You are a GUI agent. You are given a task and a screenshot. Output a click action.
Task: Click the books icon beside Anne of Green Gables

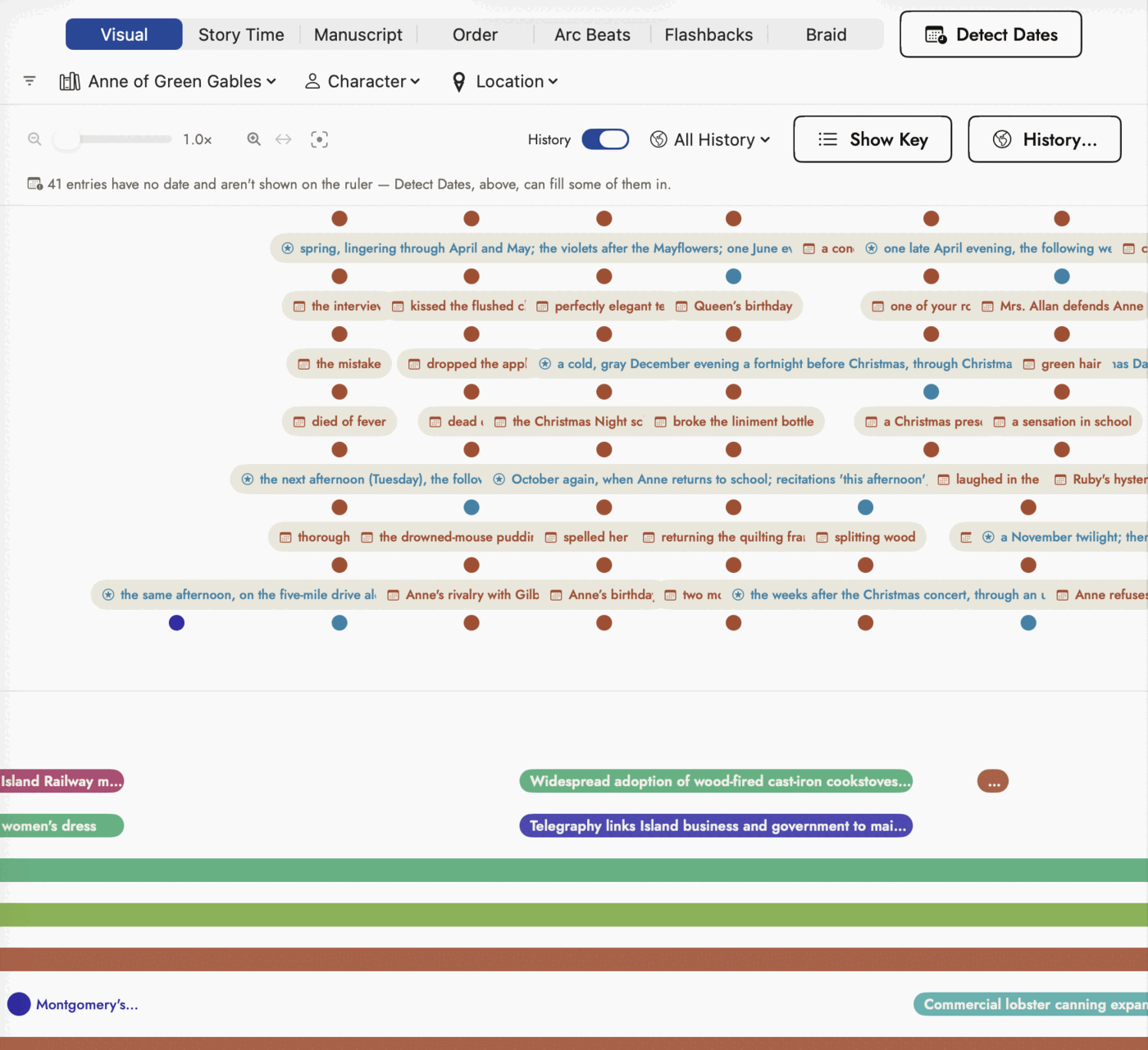70,81
